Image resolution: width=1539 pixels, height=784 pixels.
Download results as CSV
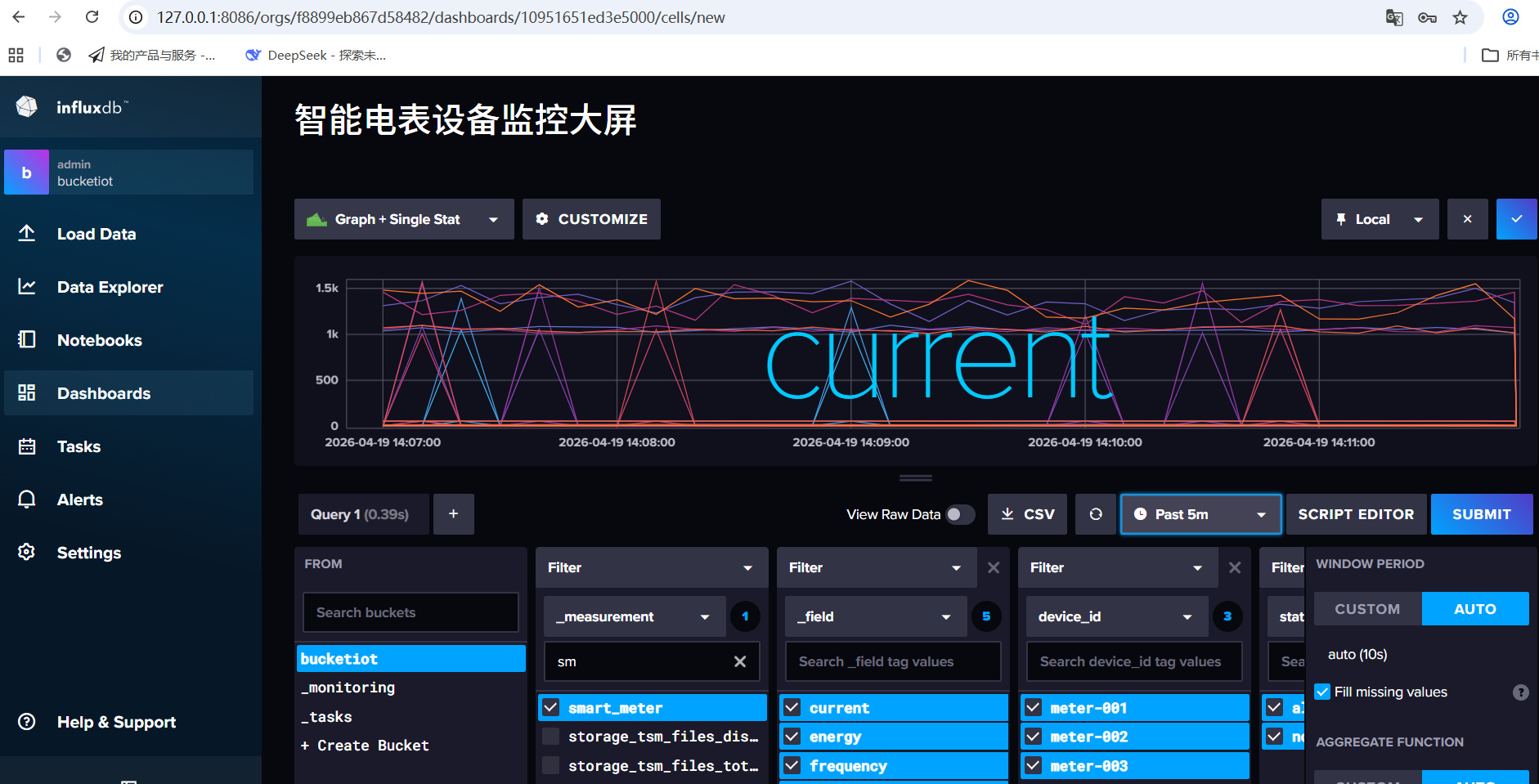pos(1027,514)
